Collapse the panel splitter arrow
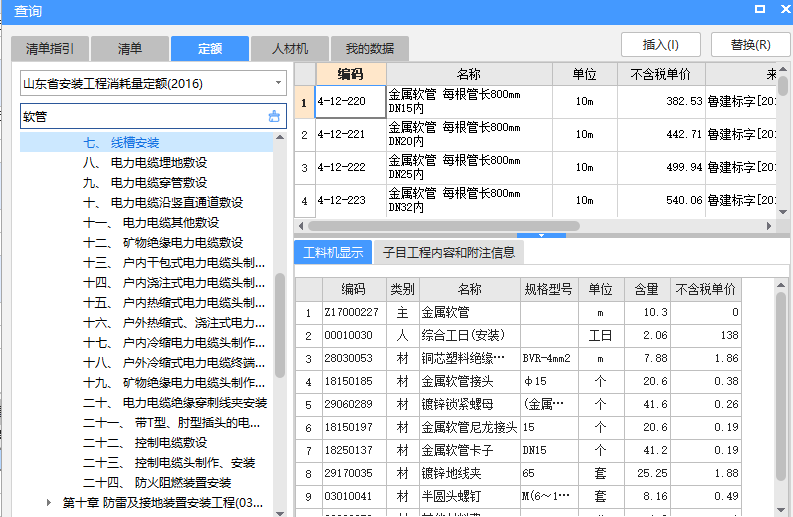This screenshot has height=517, width=793. click(541, 235)
